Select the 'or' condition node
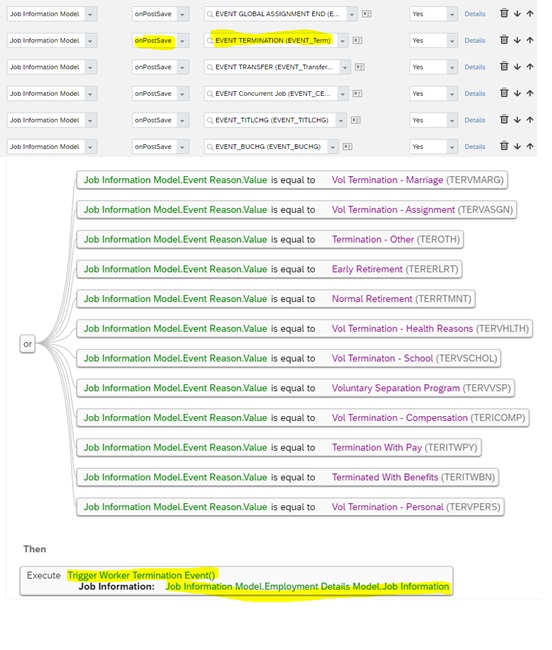Screen dimensions: 552x650 [28, 344]
